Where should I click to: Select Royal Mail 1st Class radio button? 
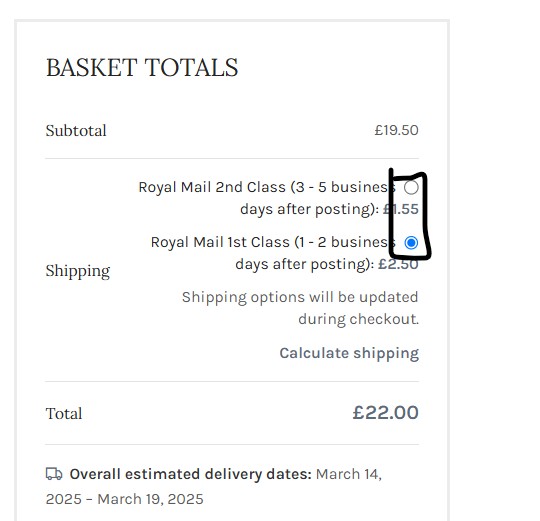click(411, 243)
